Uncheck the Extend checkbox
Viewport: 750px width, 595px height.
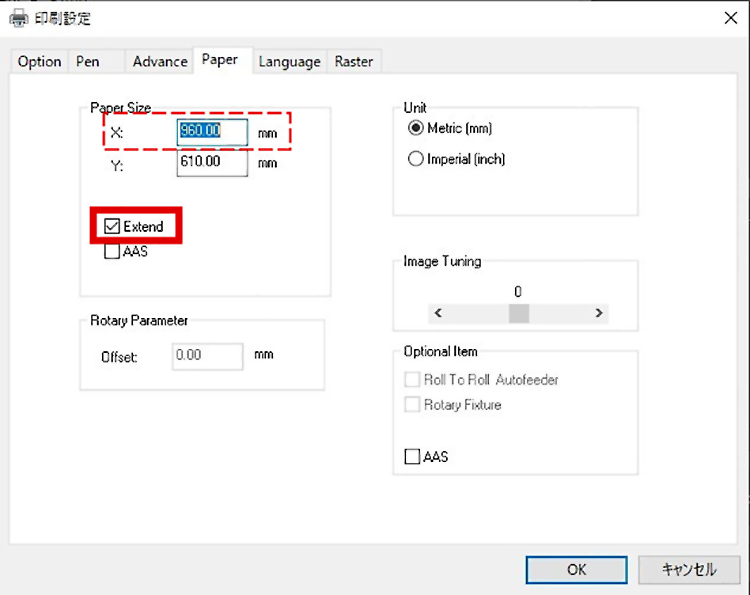coord(112,226)
